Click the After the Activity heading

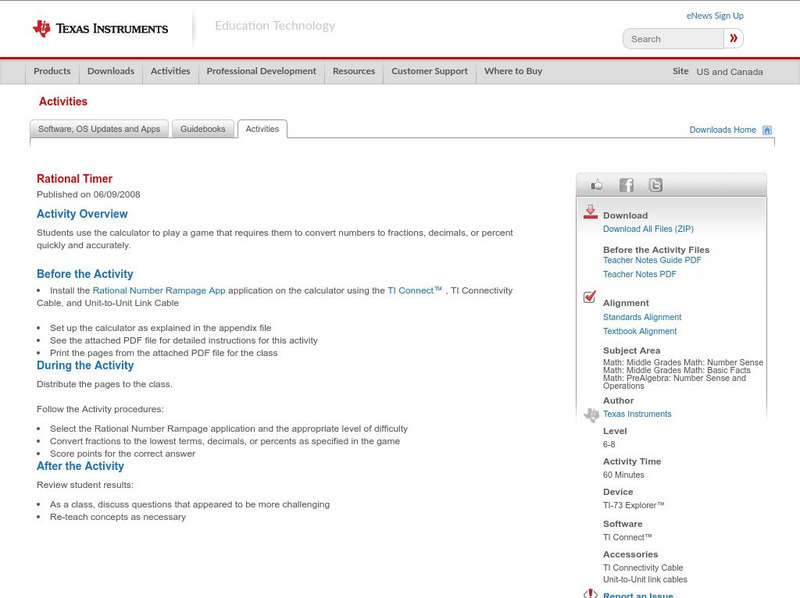tap(80, 466)
